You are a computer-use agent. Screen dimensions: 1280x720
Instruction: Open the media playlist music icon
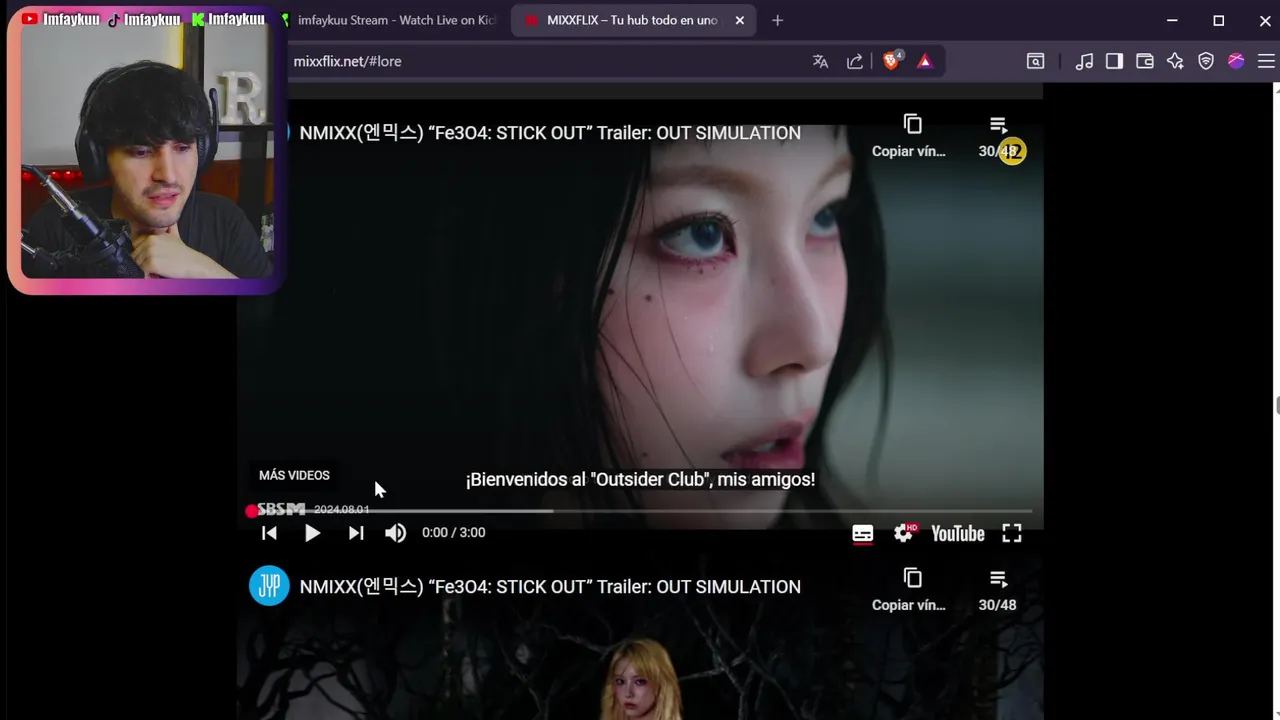[1084, 61]
